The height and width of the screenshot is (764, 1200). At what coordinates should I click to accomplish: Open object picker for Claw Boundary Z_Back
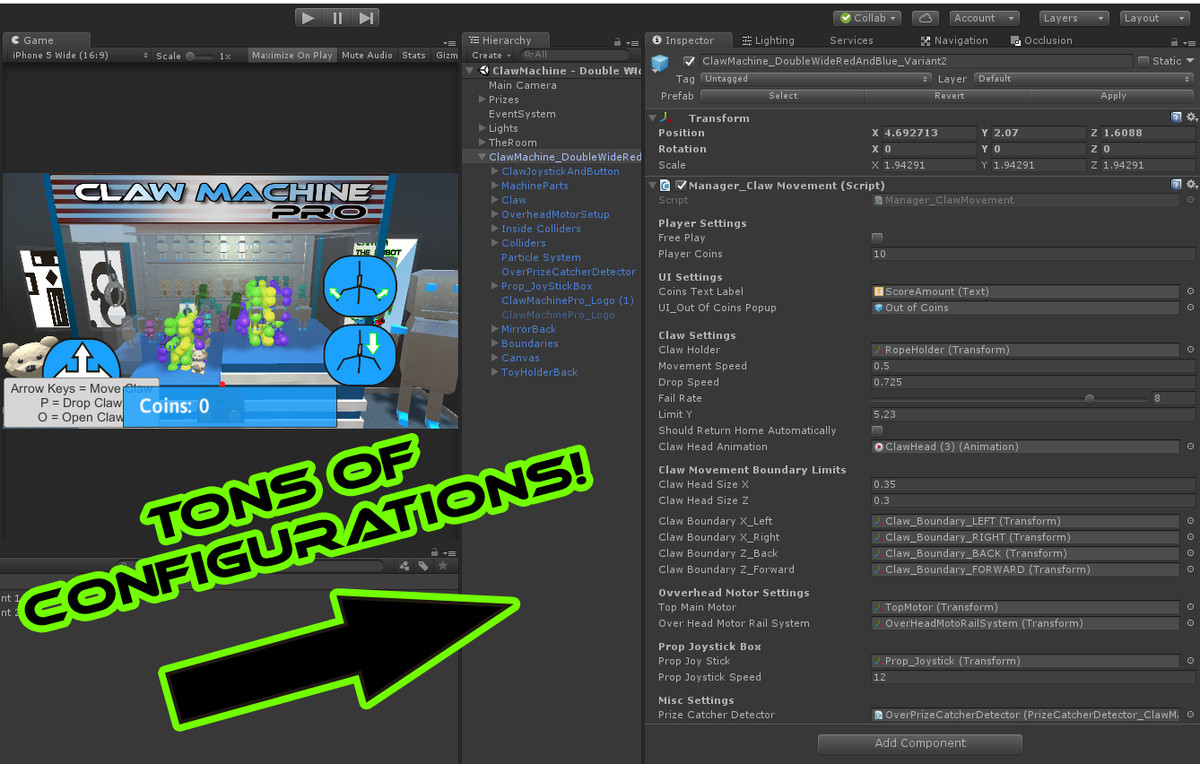click(1190, 553)
